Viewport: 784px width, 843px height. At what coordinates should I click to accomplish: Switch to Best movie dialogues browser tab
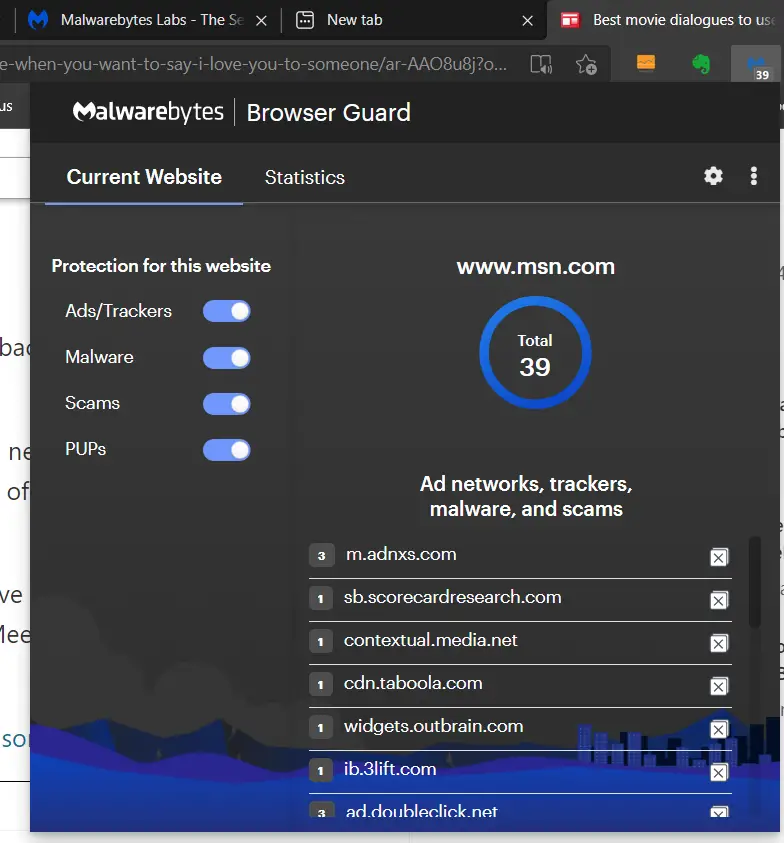coord(667,20)
